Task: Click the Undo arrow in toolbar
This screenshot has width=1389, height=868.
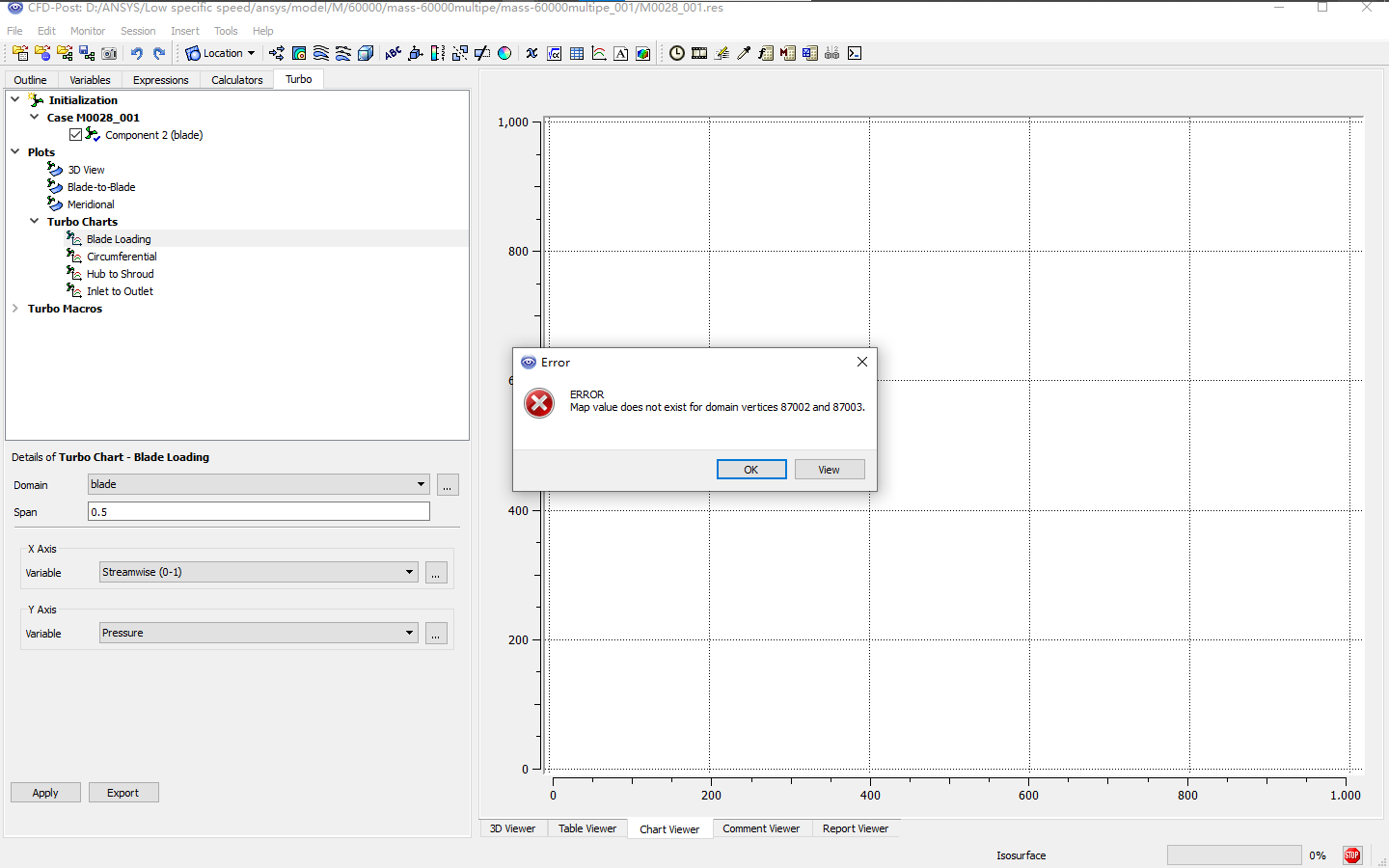Action: (x=137, y=53)
